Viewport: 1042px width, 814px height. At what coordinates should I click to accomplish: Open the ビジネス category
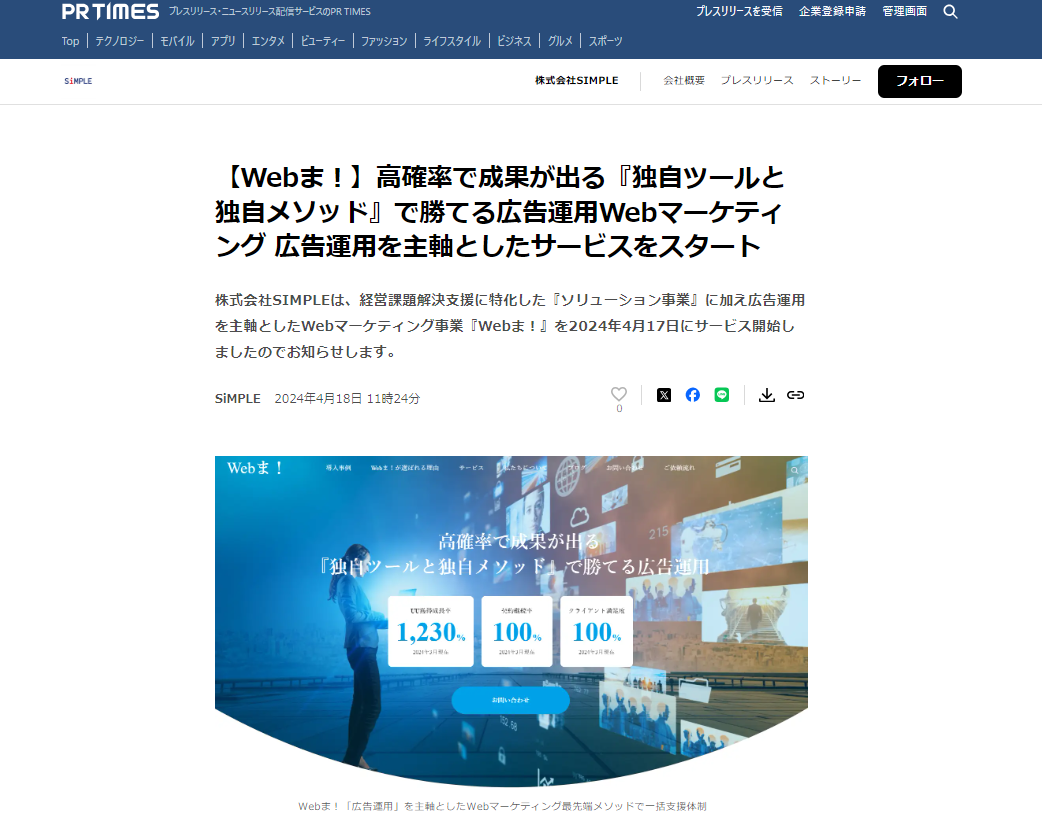(514, 41)
